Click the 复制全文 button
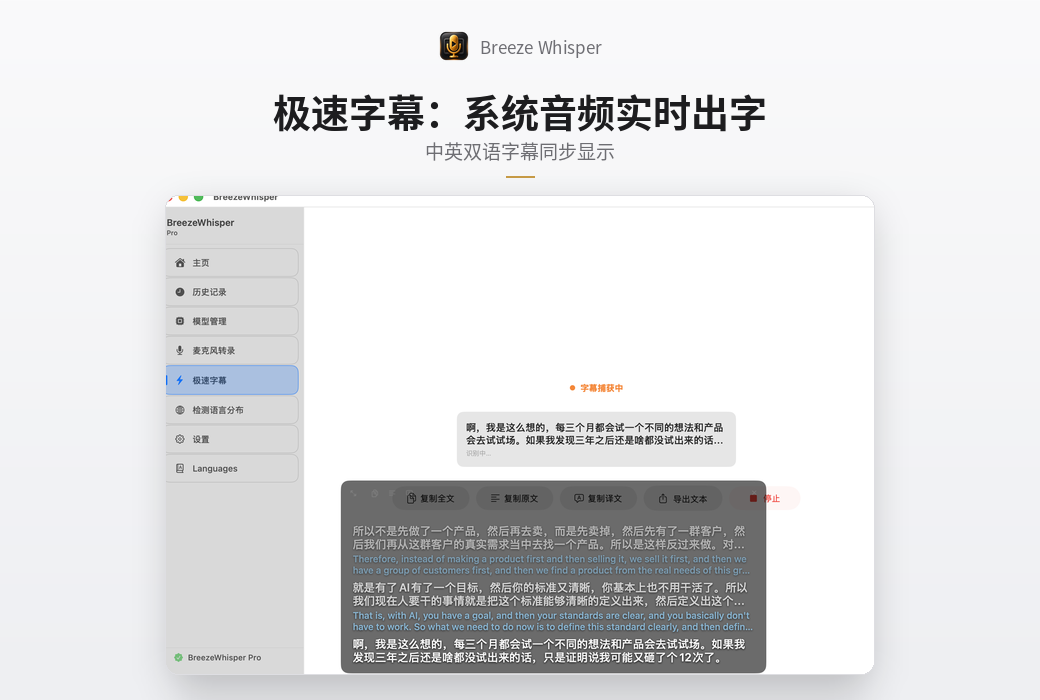 click(431, 498)
